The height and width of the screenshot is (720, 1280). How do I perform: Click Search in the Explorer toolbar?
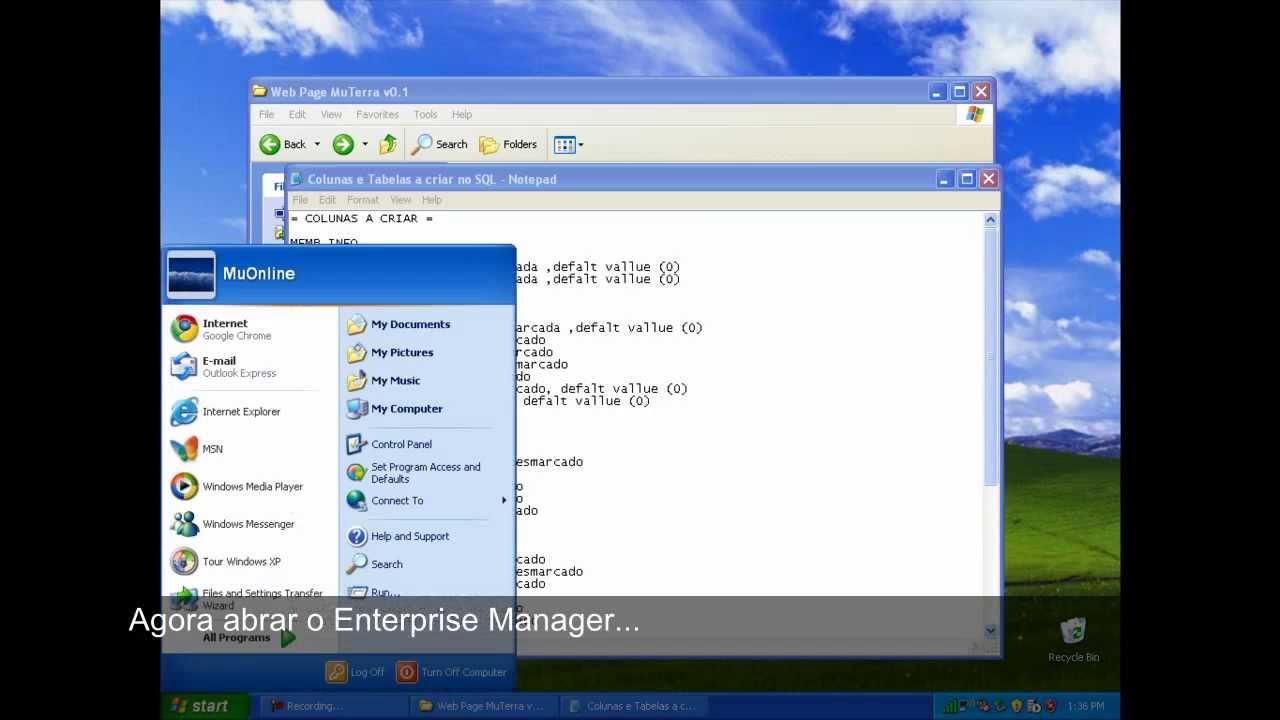tap(440, 145)
